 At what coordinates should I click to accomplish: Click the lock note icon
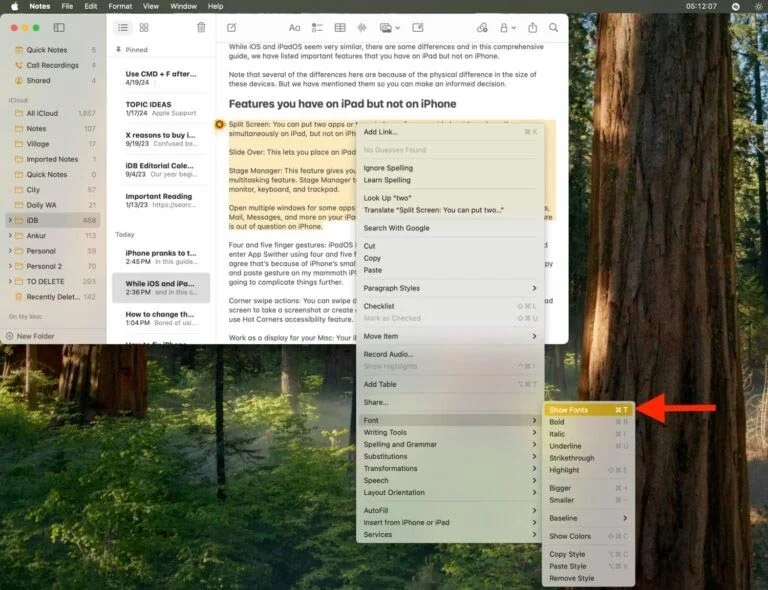(504, 28)
